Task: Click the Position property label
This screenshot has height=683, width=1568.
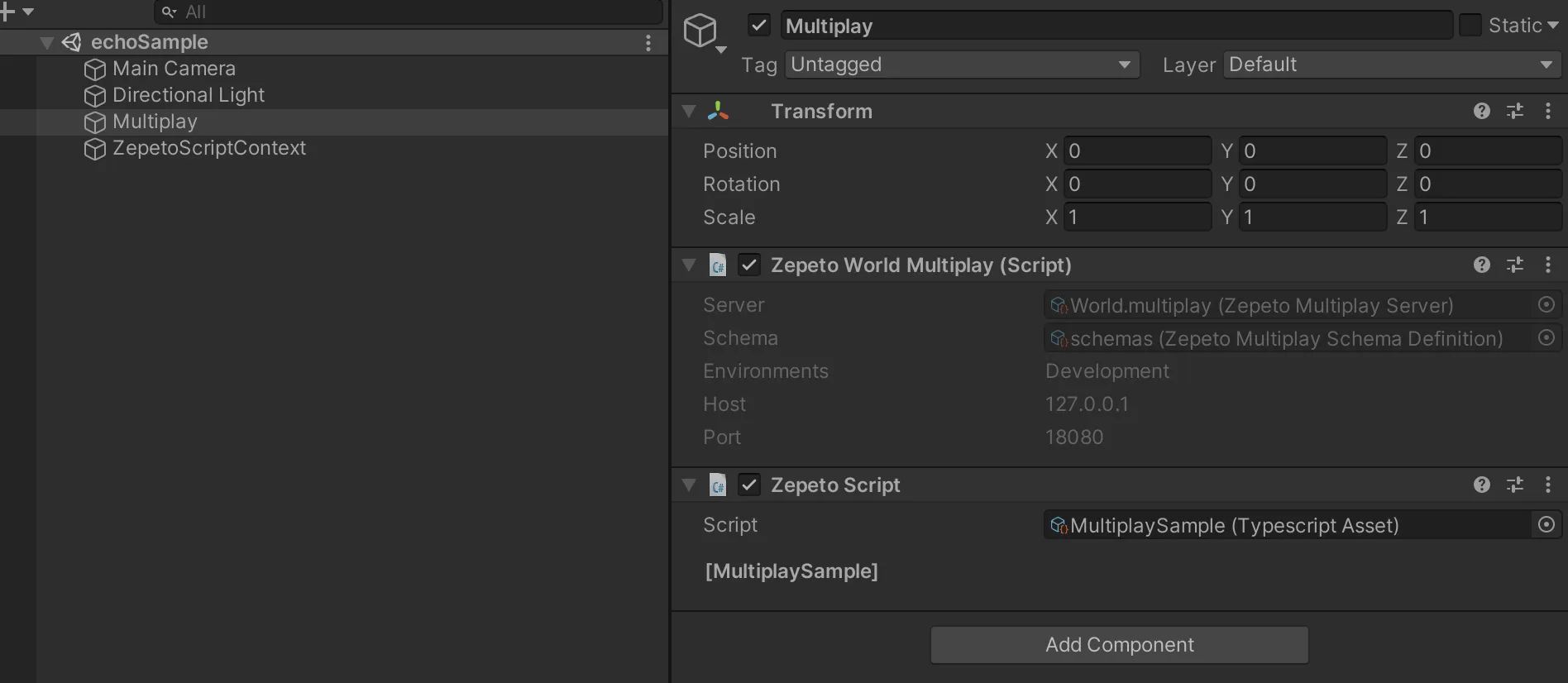Action: [740, 151]
